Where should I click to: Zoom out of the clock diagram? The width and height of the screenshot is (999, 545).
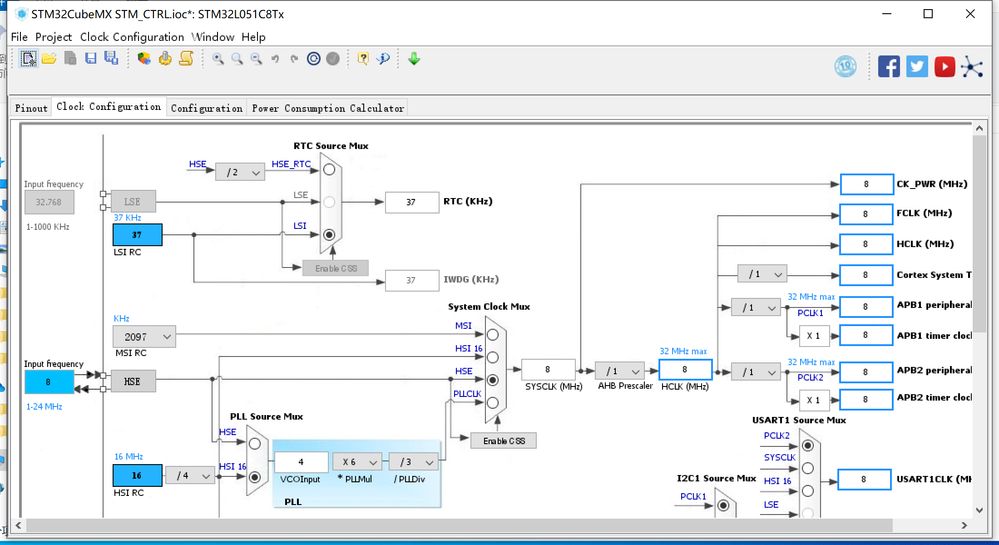(x=256, y=59)
